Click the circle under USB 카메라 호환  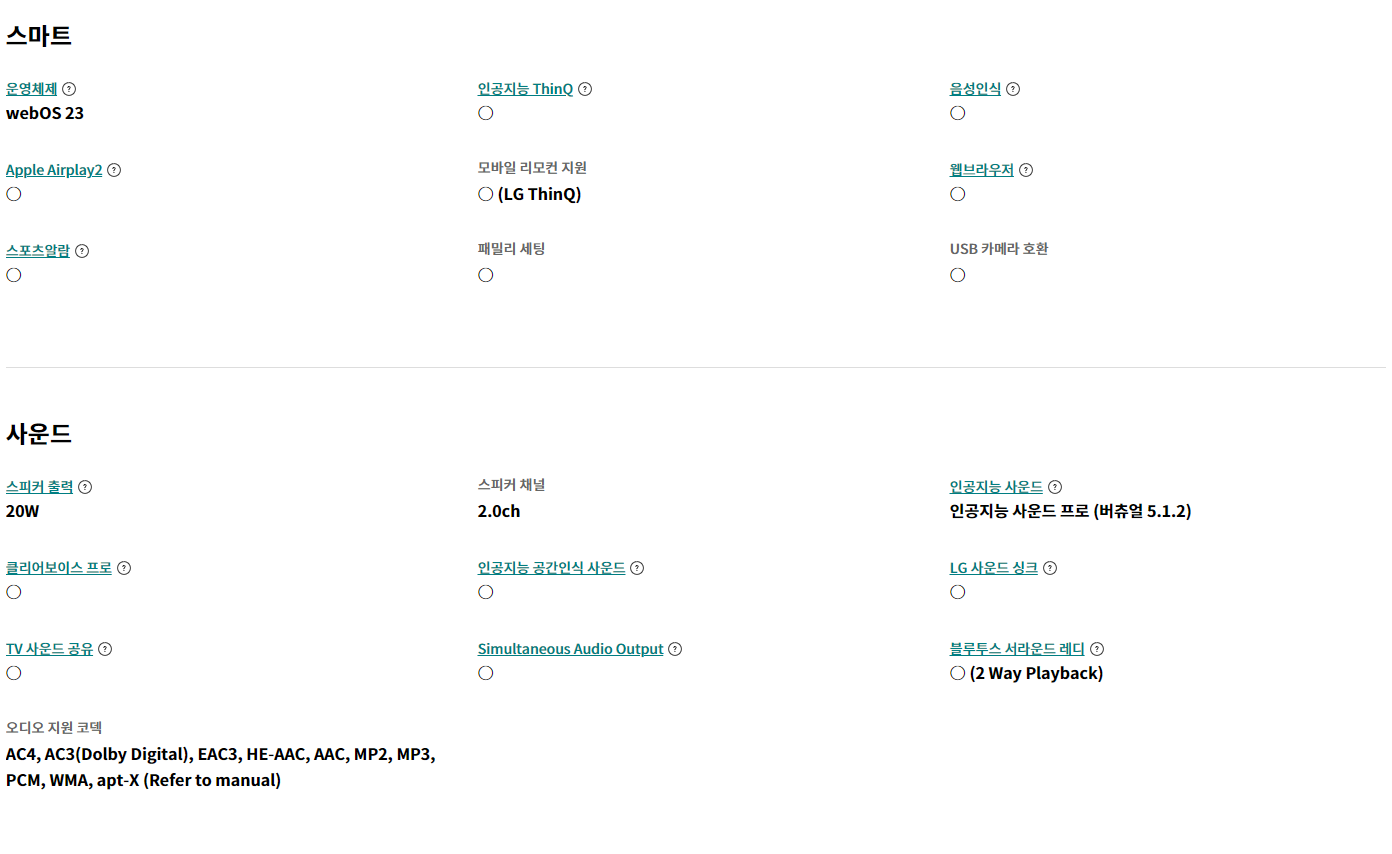[958, 275]
